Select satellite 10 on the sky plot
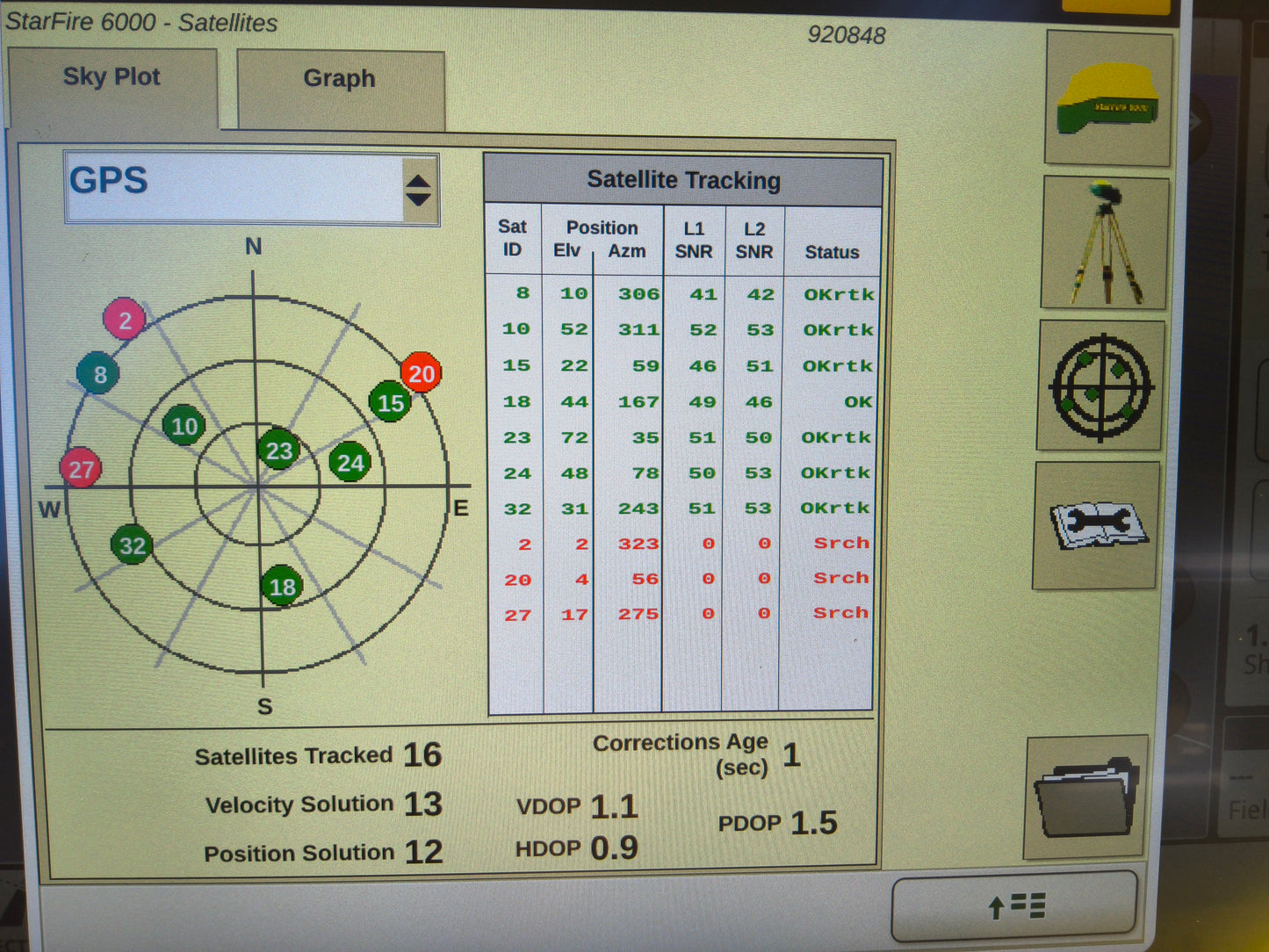1269x952 pixels. (x=184, y=426)
